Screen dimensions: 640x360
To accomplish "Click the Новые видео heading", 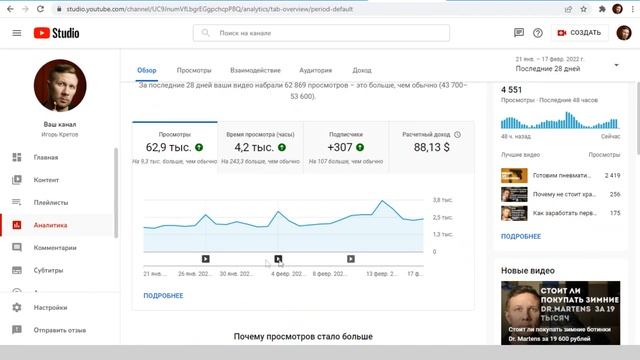I will pos(528,271).
